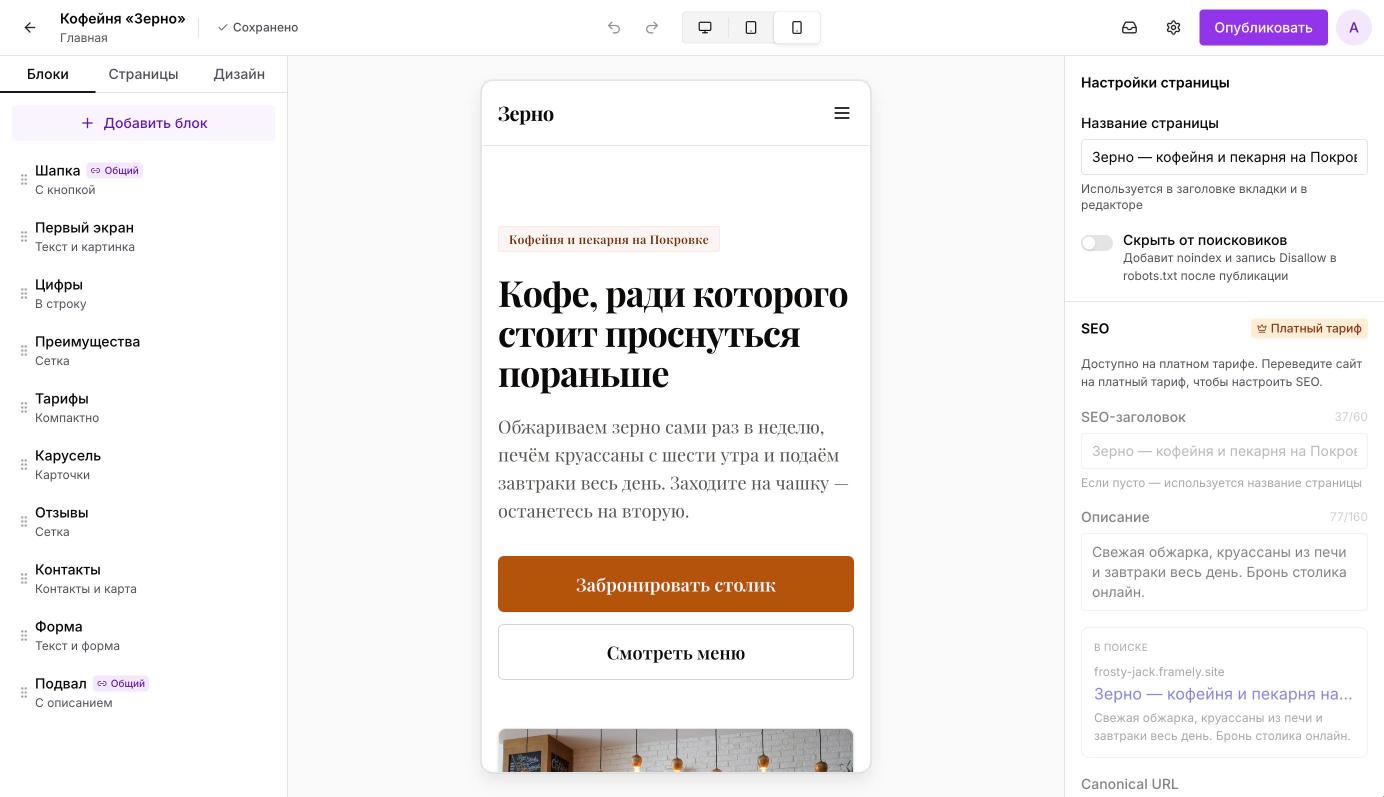Click the Описание text area
This screenshot has width=1384, height=797.
[1224, 572]
